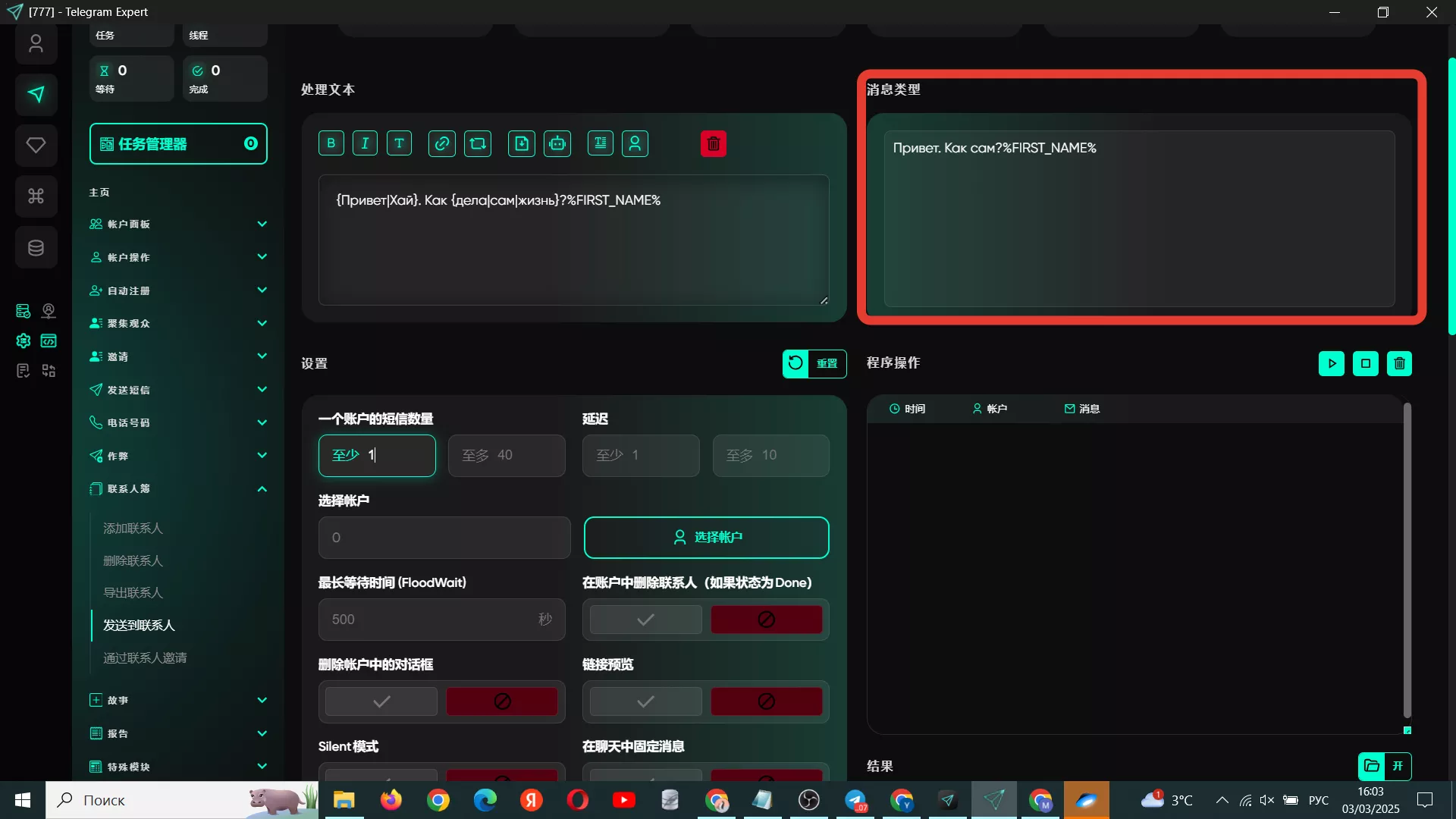
Task: Click the 至多 40 messages field
Action: click(507, 456)
